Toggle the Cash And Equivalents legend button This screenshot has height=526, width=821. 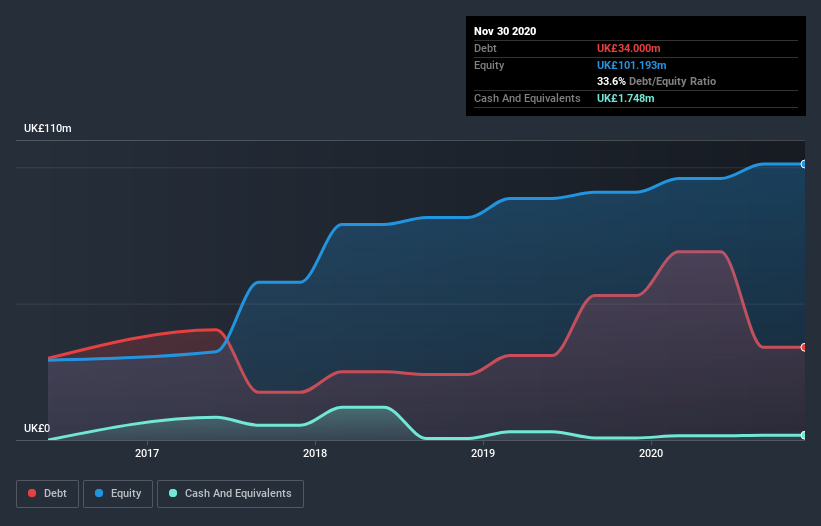click(x=230, y=494)
